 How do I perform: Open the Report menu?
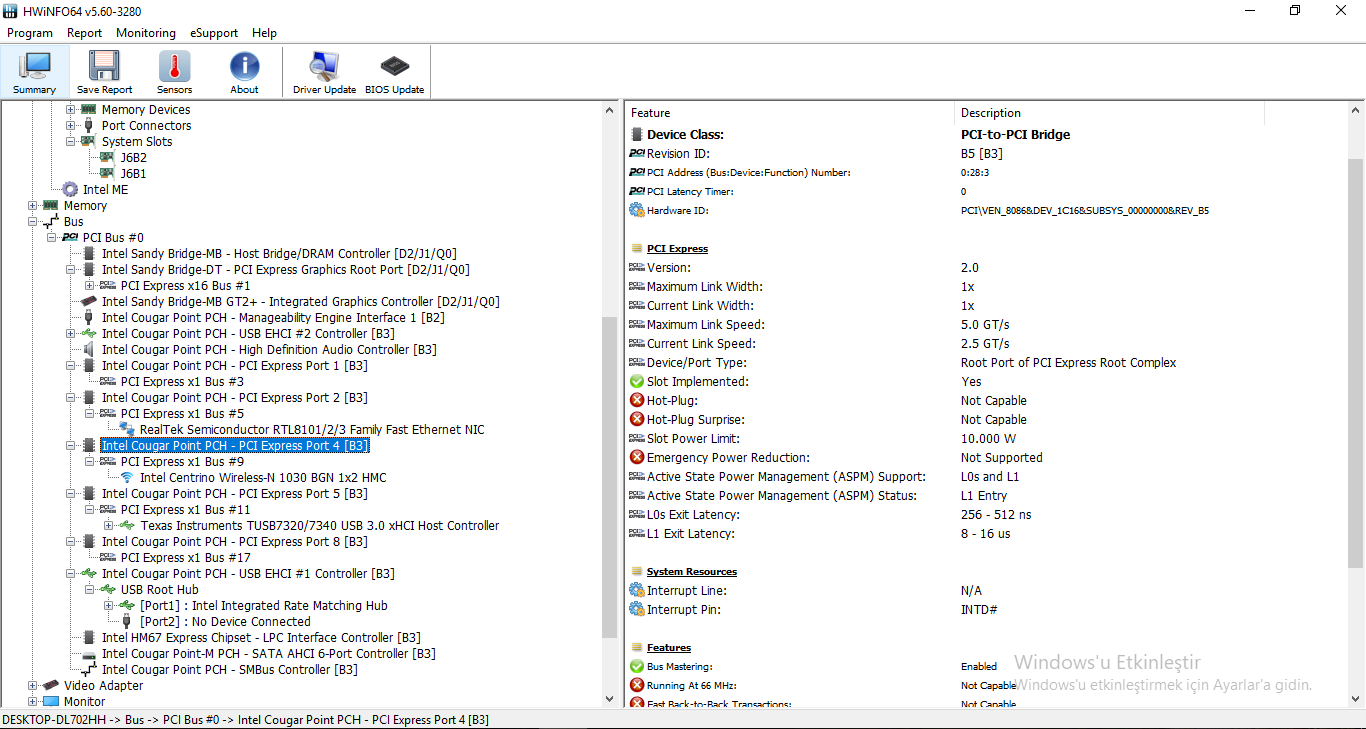[x=85, y=33]
